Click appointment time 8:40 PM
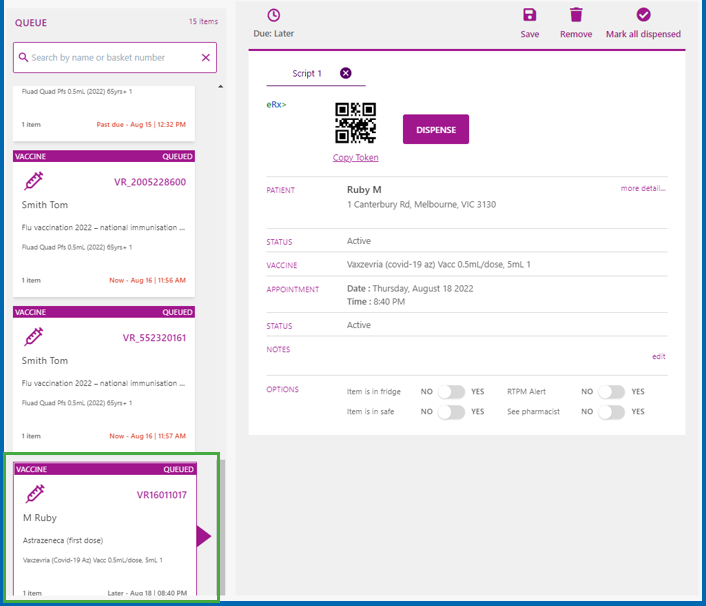This screenshot has width=706, height=606. tap(389, 302)
